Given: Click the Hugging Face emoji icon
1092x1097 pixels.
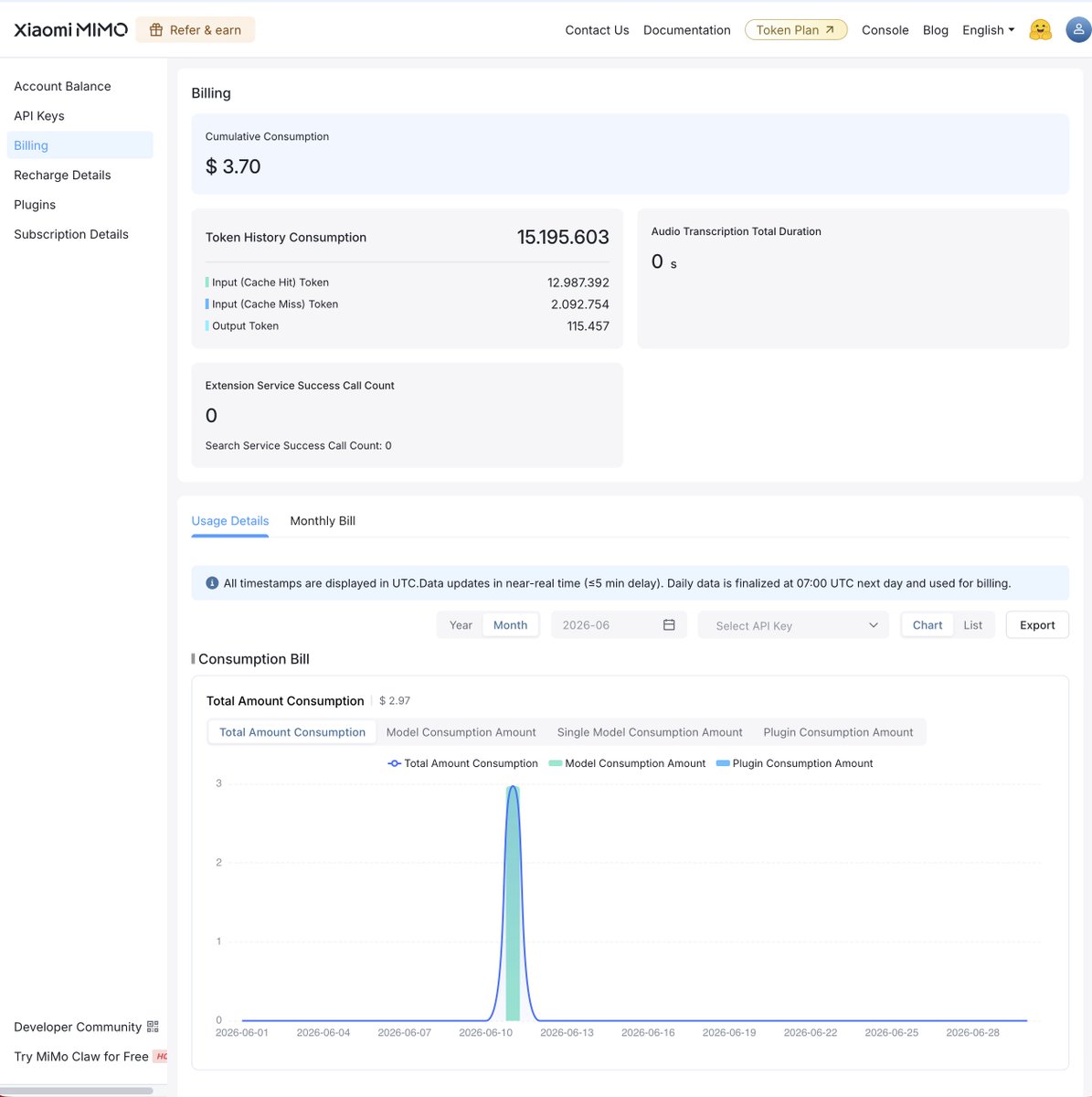Looking at the screenshot, I should point(1040,30).
